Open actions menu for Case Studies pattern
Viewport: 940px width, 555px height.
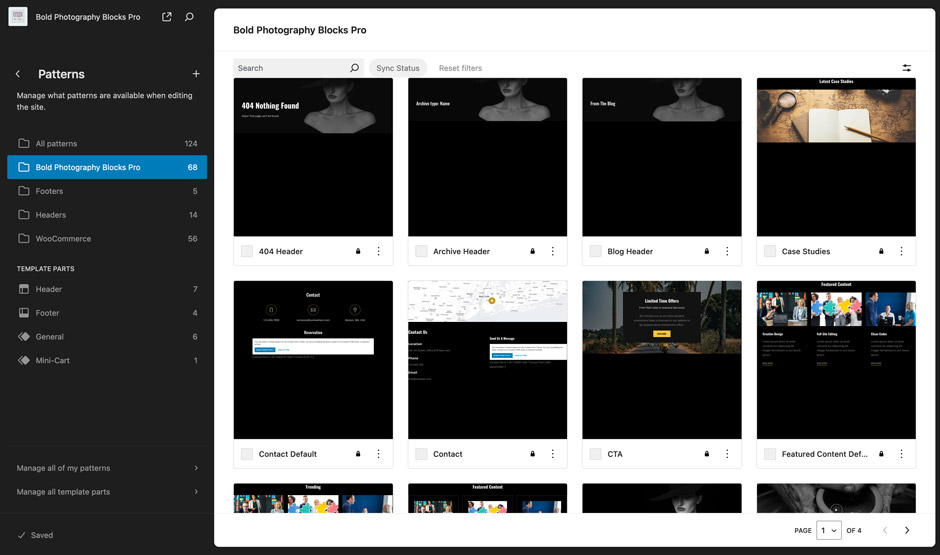tap(901, 252)
